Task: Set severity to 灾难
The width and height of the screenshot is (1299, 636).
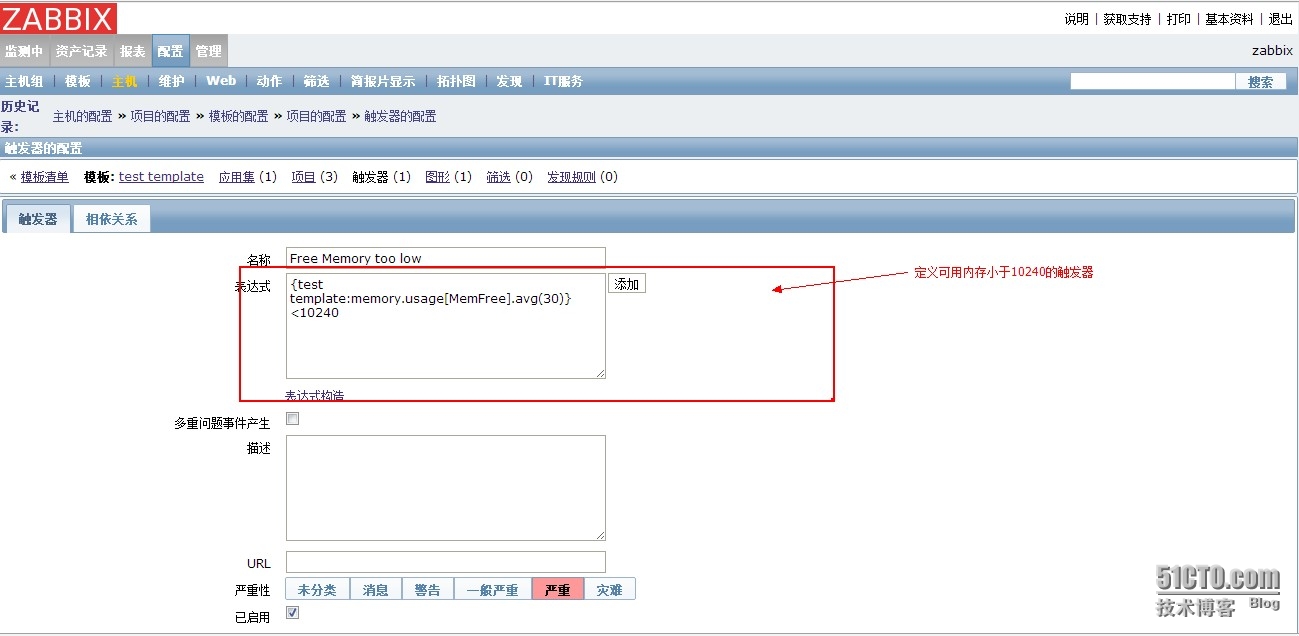Action: 610,589
